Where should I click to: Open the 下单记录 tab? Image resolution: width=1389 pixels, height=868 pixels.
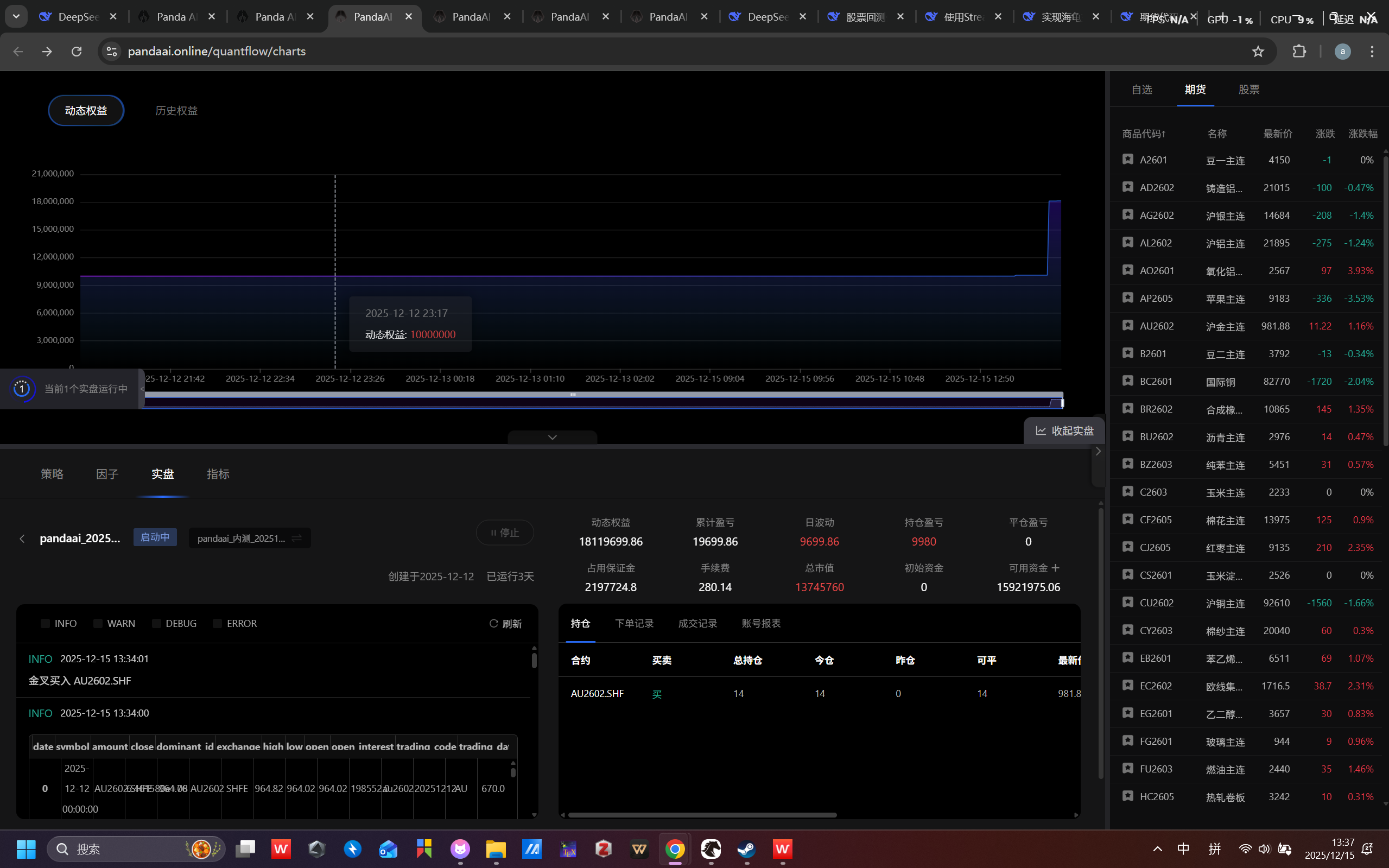pos(634,623)
